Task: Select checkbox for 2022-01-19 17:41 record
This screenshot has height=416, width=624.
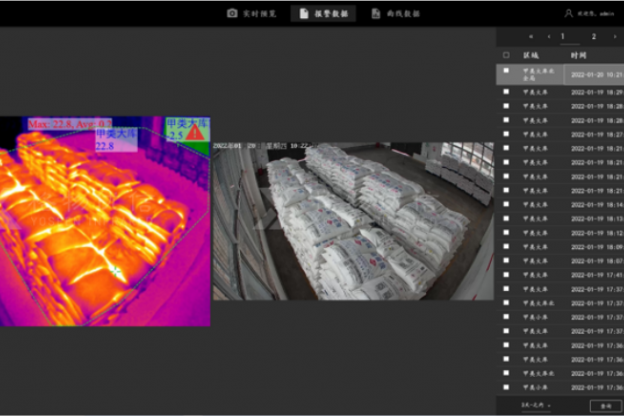Action: (506, 274)
